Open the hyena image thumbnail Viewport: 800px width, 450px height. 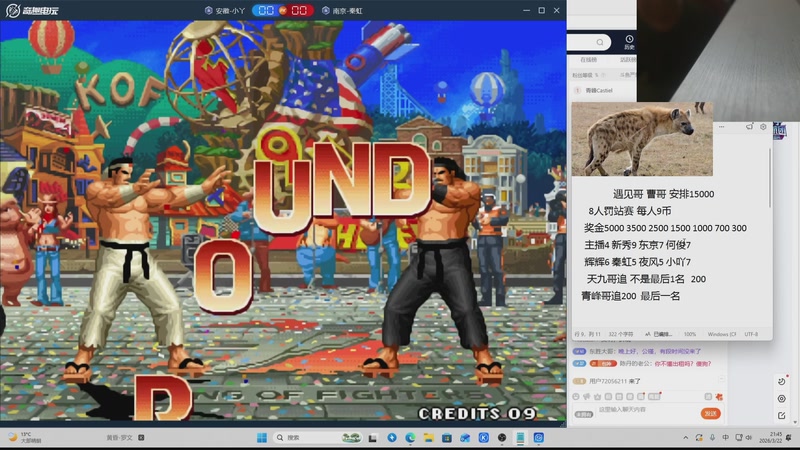point(642,139)
